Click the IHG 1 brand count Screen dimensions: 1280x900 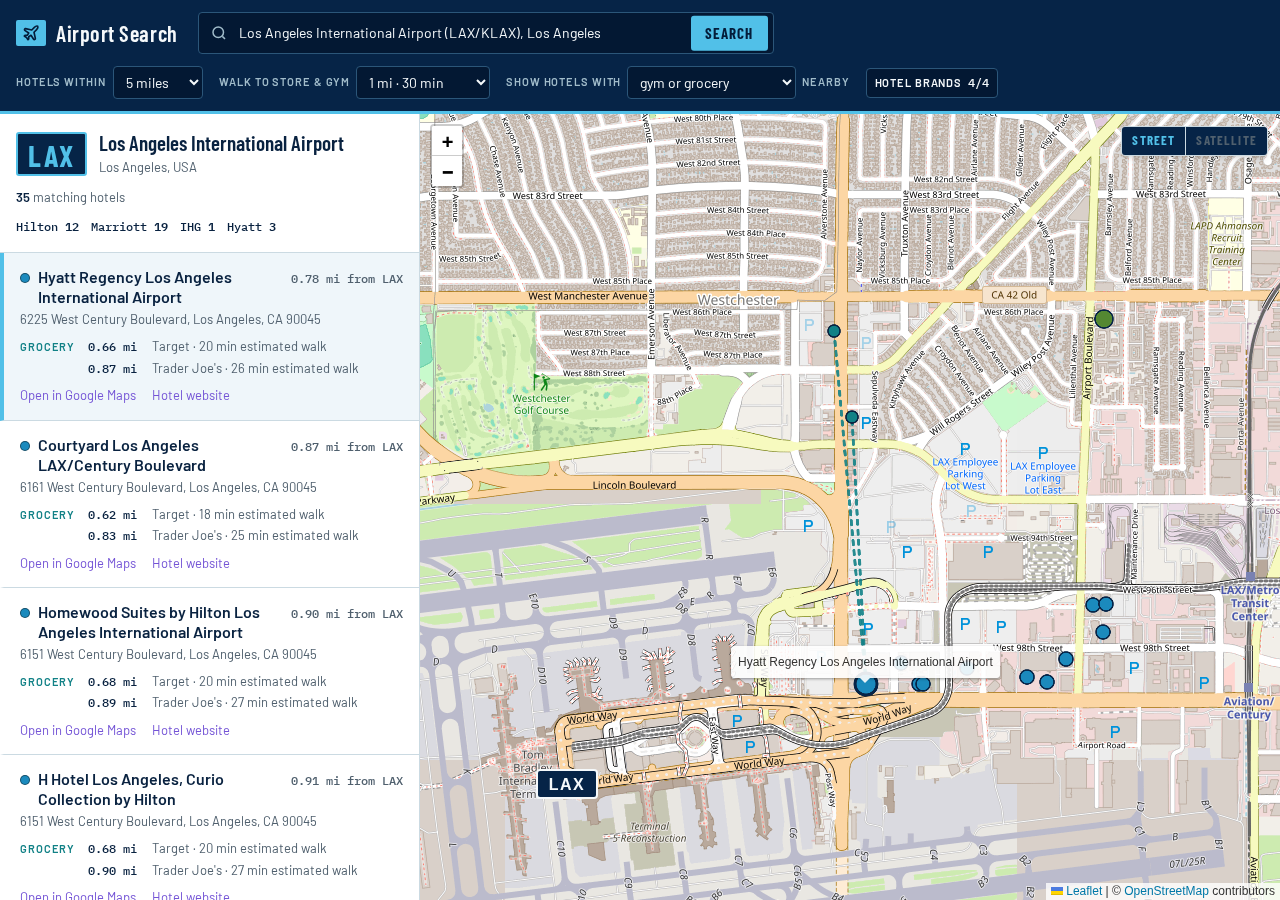pos(198,227)
